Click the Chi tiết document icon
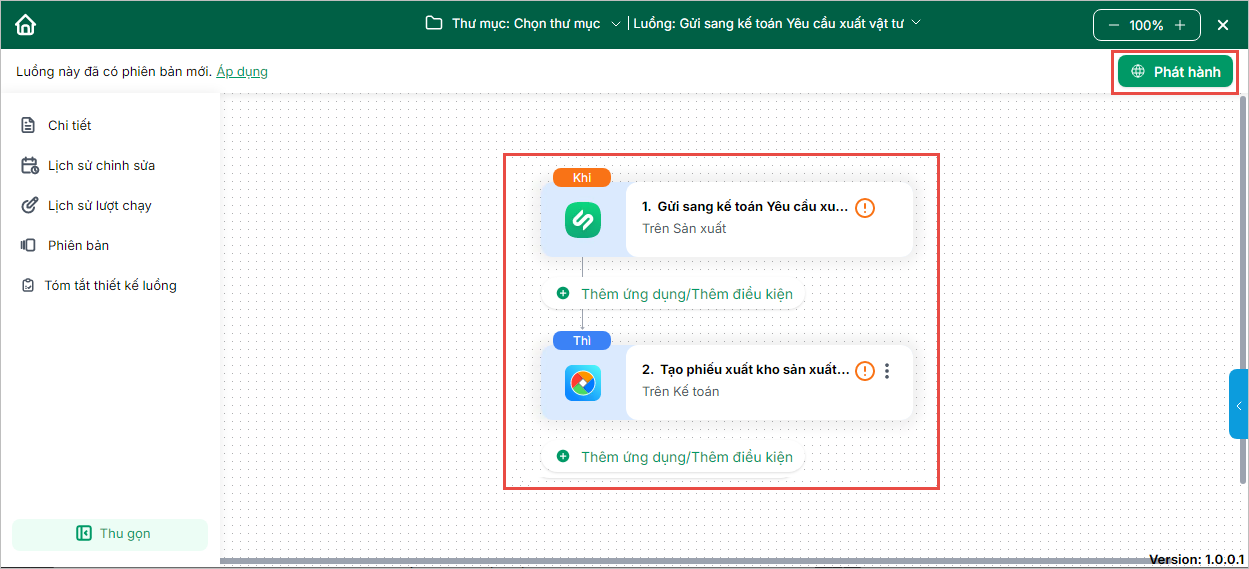 [x=28, y=125]
